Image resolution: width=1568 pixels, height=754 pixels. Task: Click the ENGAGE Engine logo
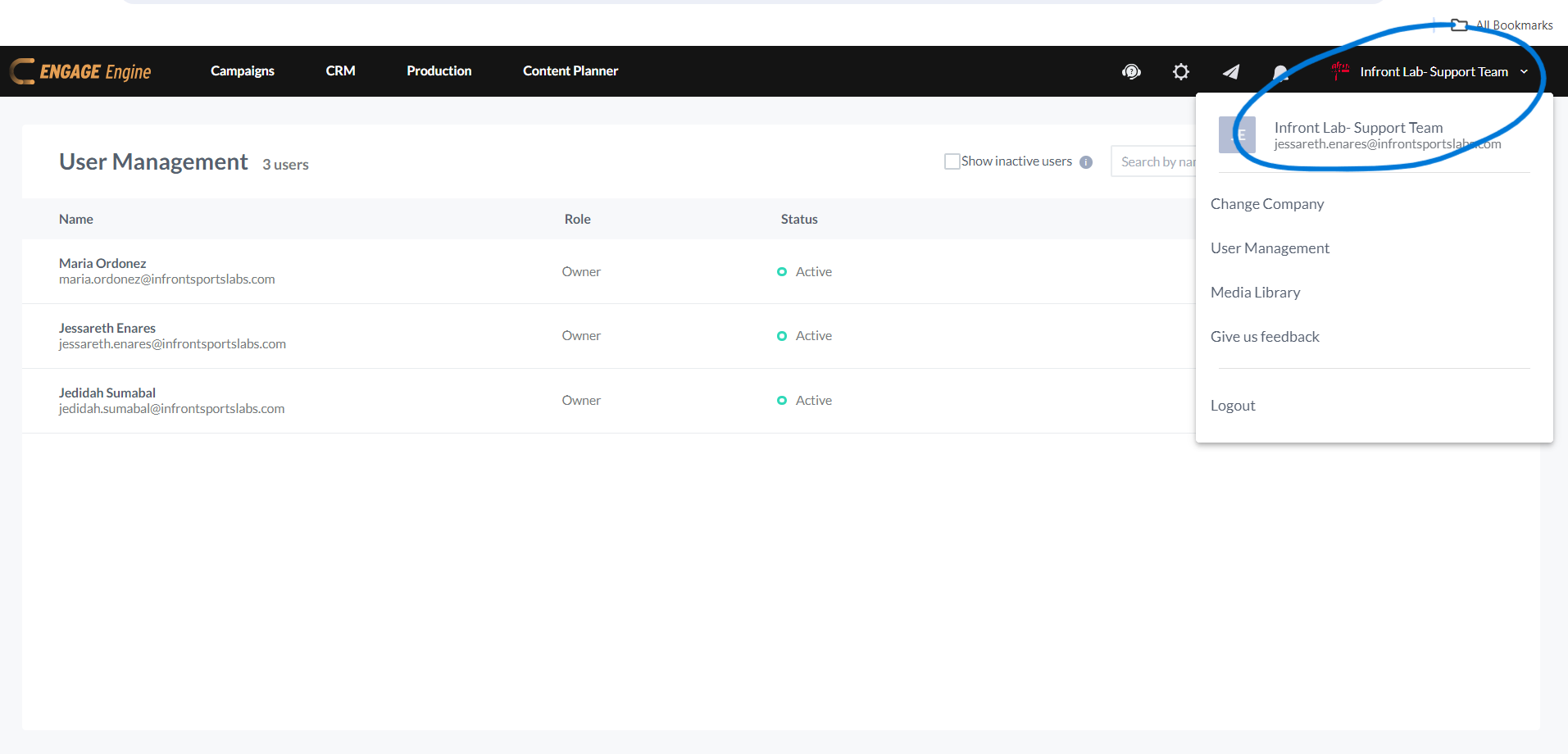[x=81, y=71]
